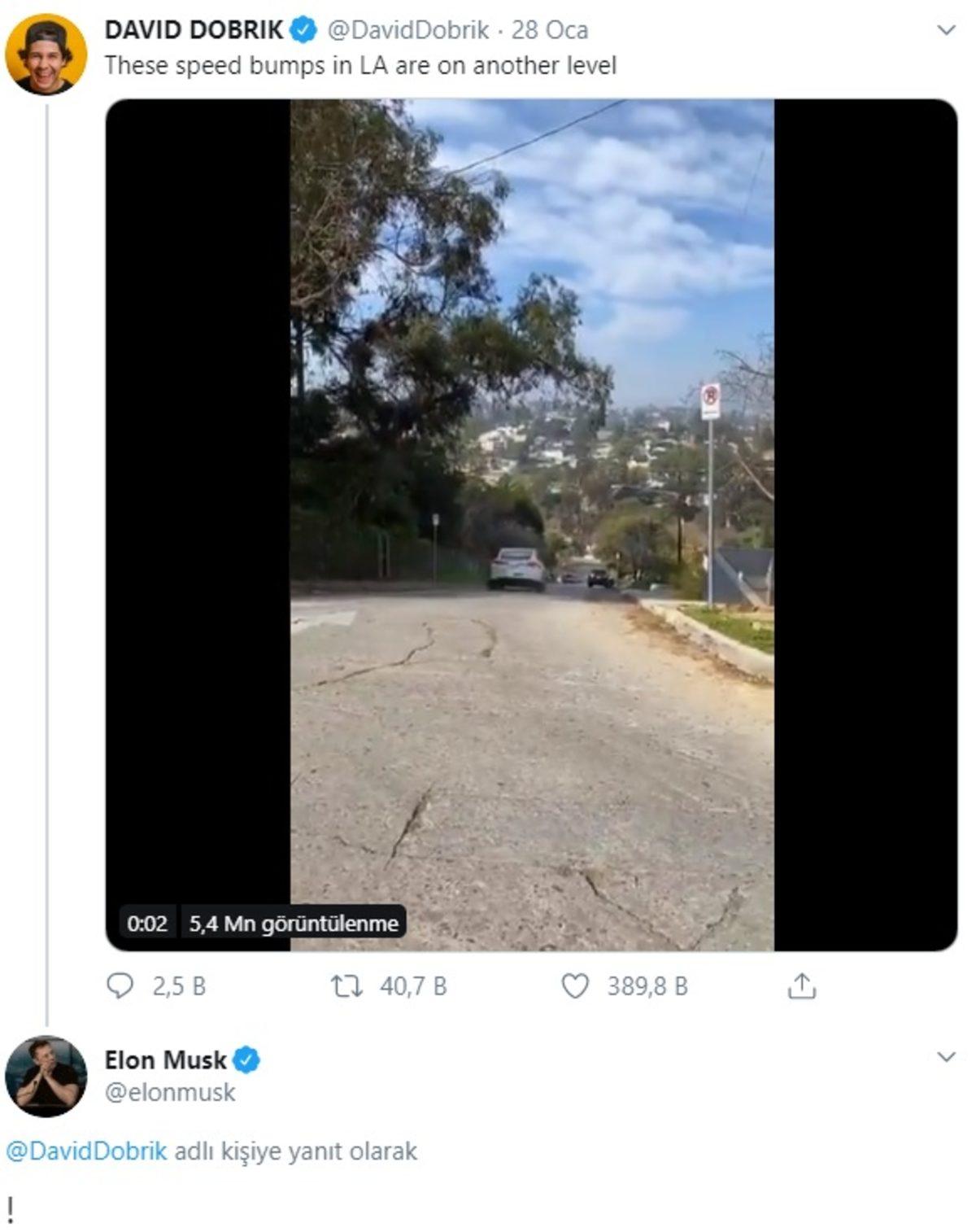Like the tweet via the heart icon

coord(577,987)
